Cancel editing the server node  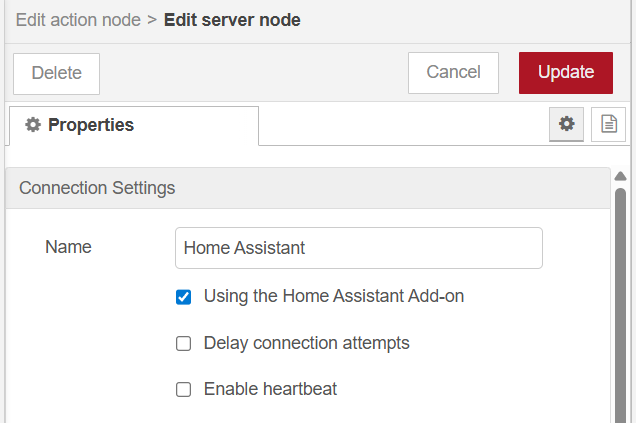(453, 73)
